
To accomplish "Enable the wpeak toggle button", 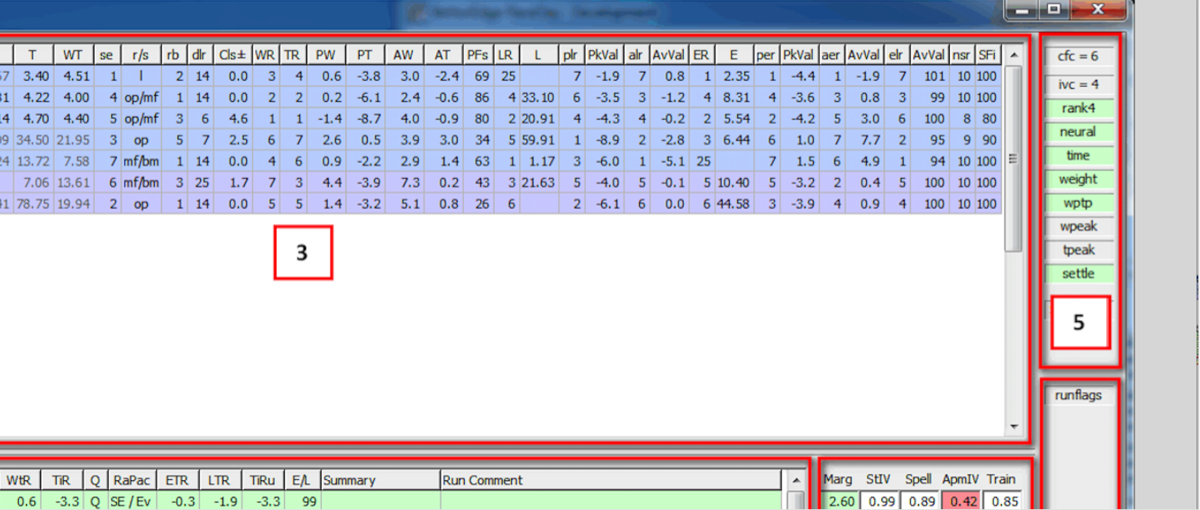I will click(x=1078, y=227).
